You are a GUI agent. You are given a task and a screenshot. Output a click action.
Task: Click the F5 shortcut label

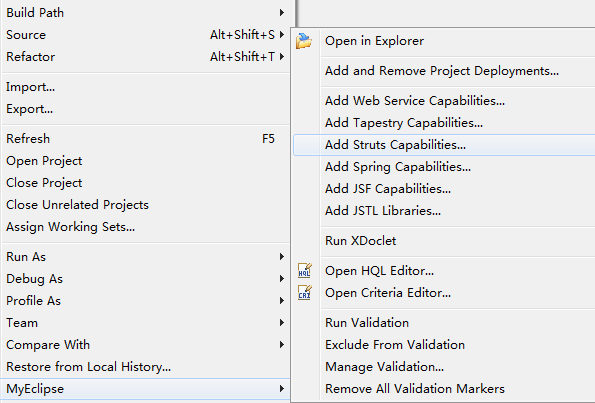(268, 139)
